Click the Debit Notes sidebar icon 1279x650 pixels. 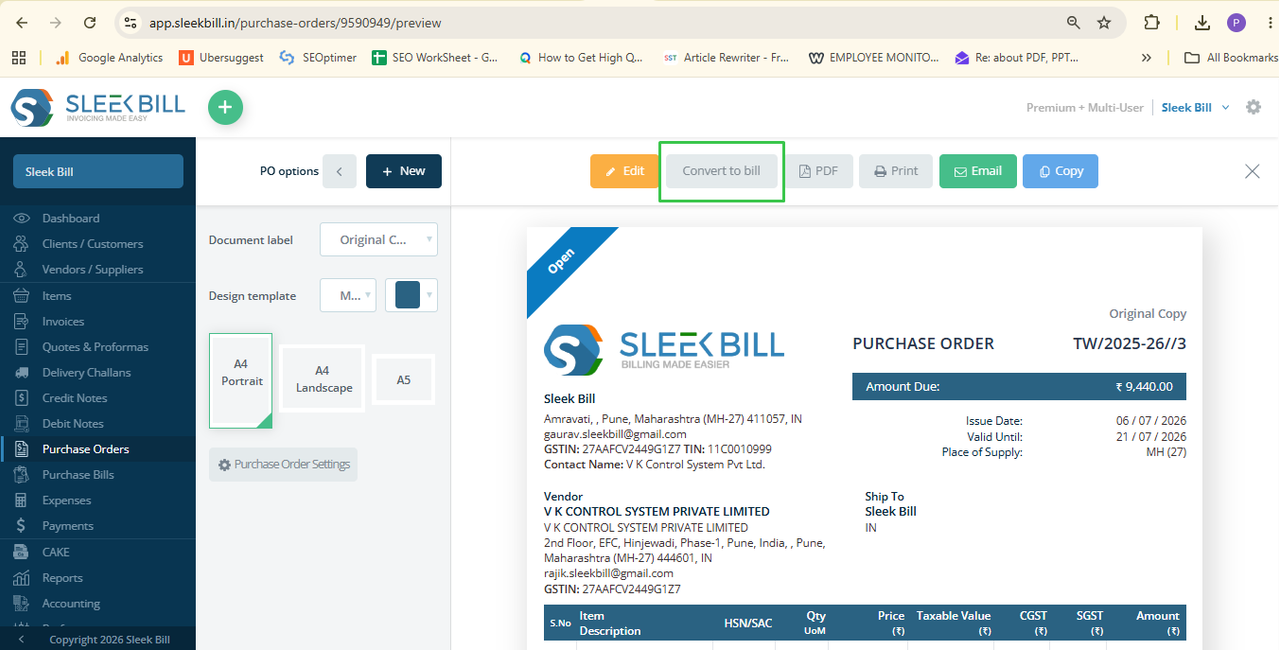[x=21, y=423]
